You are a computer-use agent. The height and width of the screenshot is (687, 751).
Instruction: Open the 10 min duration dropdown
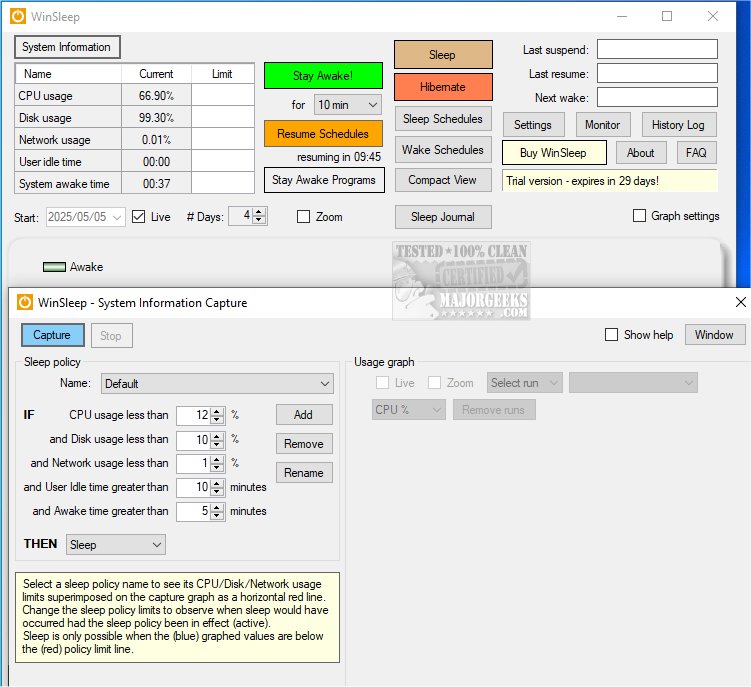(348, 104)
